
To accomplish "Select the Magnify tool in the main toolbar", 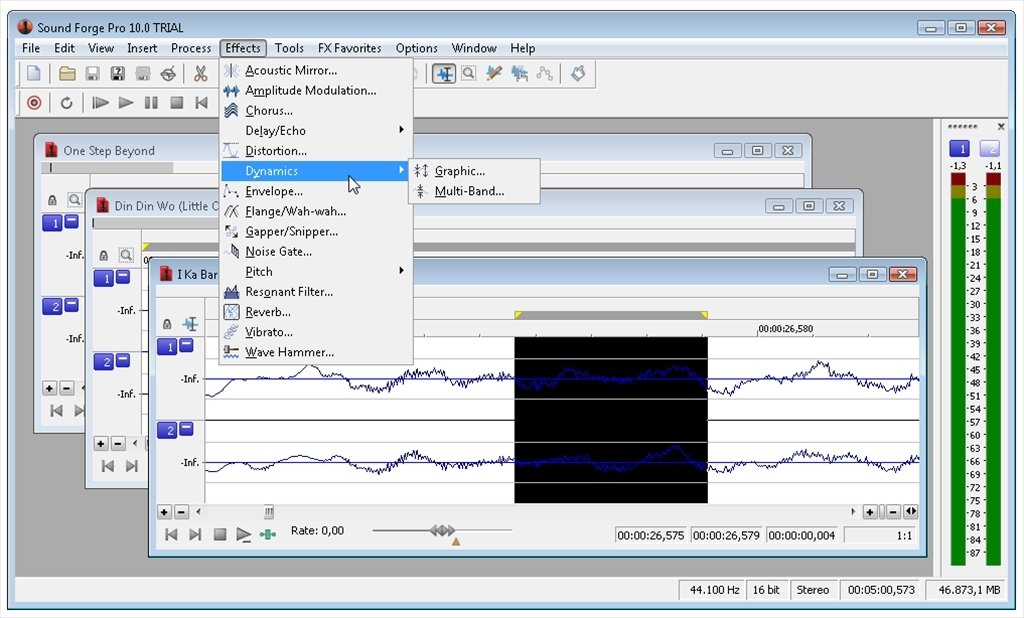I will pos(468,73).
